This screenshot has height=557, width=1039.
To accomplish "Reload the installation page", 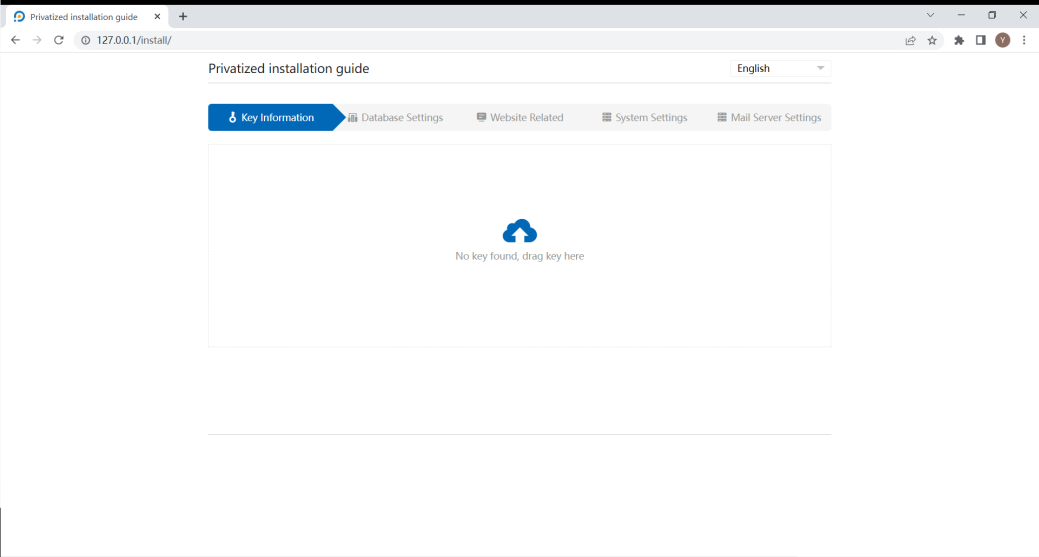I will coord(59,40).
